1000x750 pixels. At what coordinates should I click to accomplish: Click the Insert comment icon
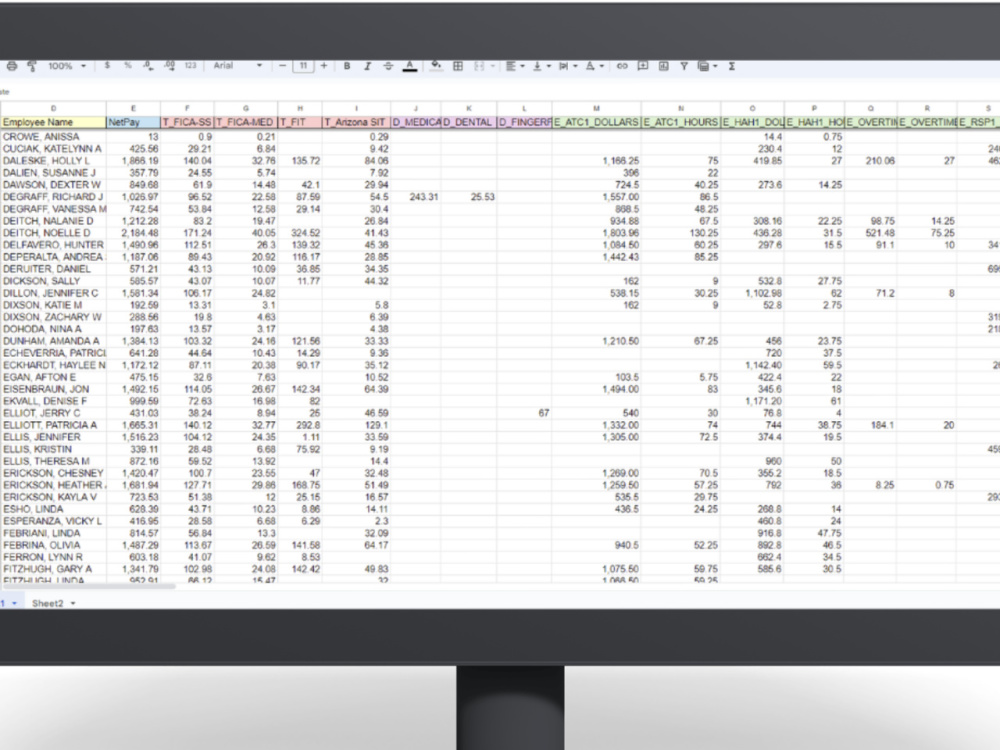pyautogui.click(x=643, y=66)
